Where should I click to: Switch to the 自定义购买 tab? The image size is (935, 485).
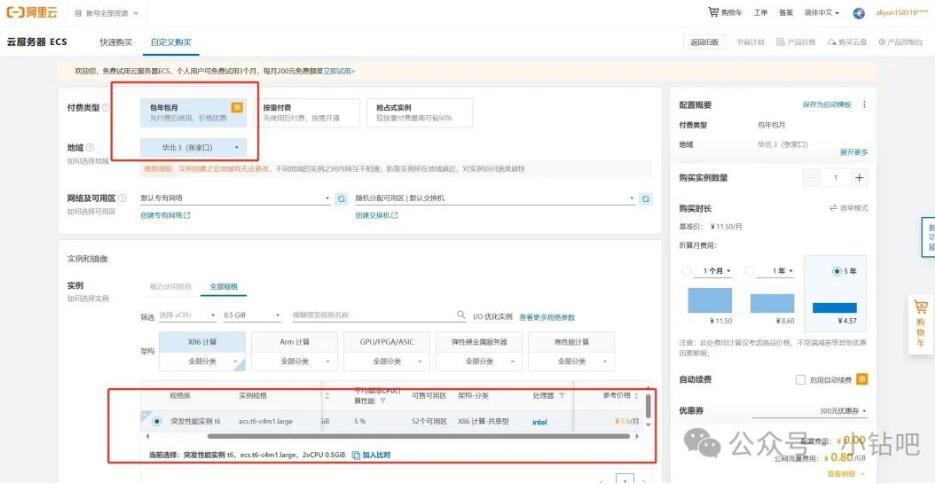coord(171,42)
